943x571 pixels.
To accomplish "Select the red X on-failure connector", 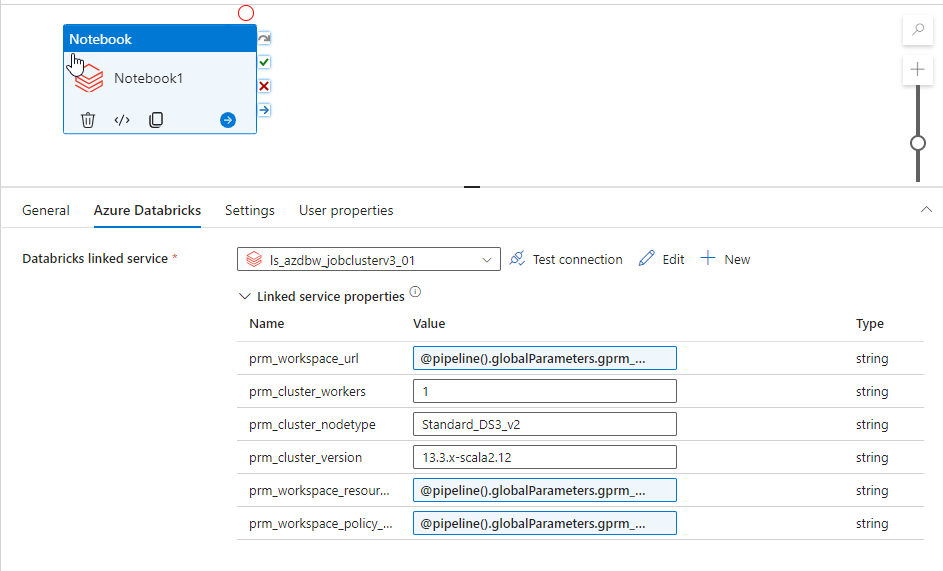I will click(x=264, y=86).
